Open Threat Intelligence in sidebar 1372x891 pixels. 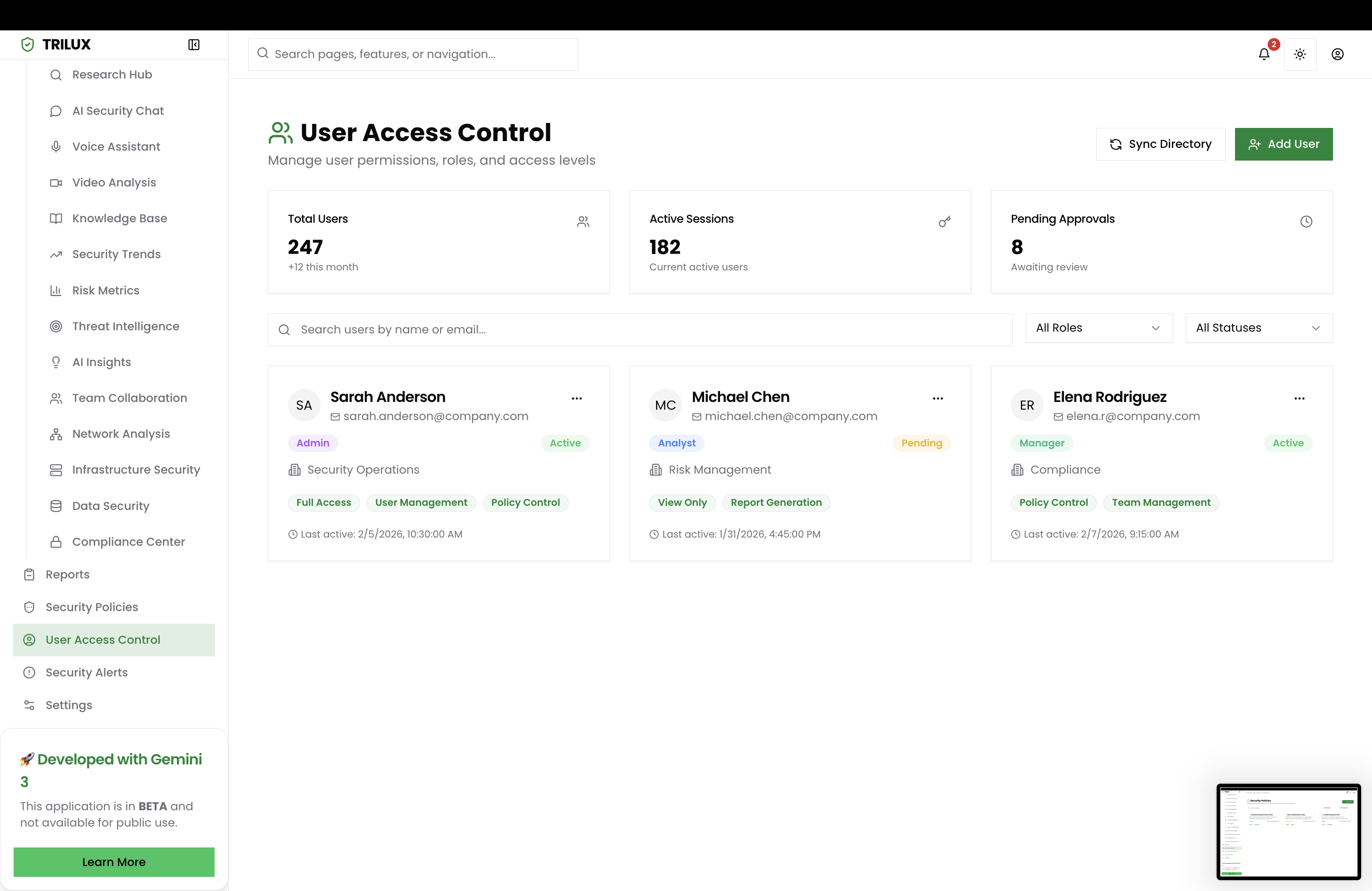(125, 326)
